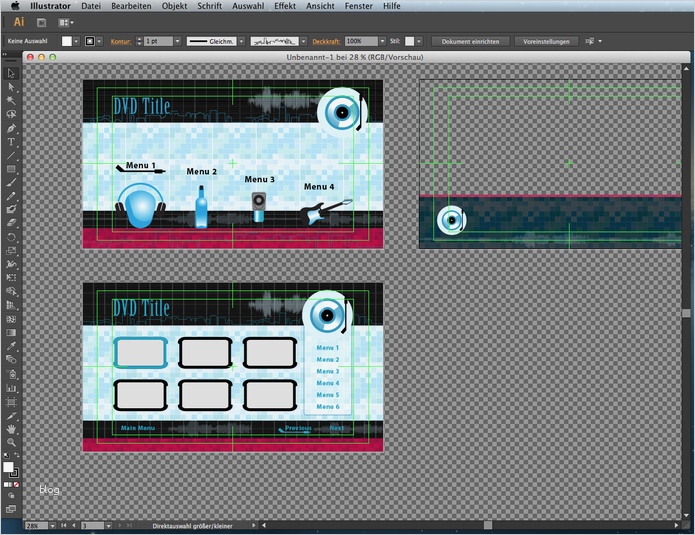Open the Fenster menu
This screenshot has height=535, width=695.
[359, 6]
